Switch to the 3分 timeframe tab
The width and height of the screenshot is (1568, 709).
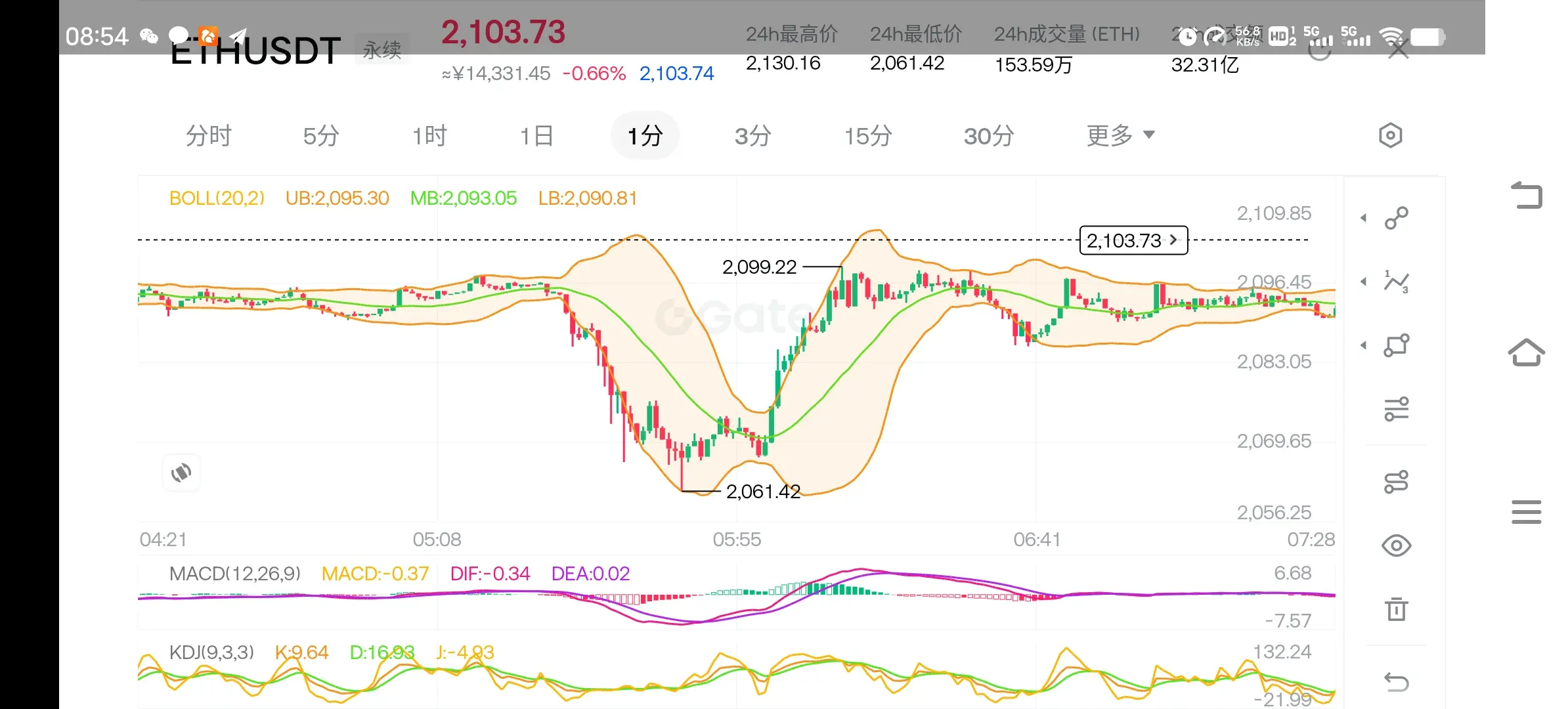[x=752, y=136]
